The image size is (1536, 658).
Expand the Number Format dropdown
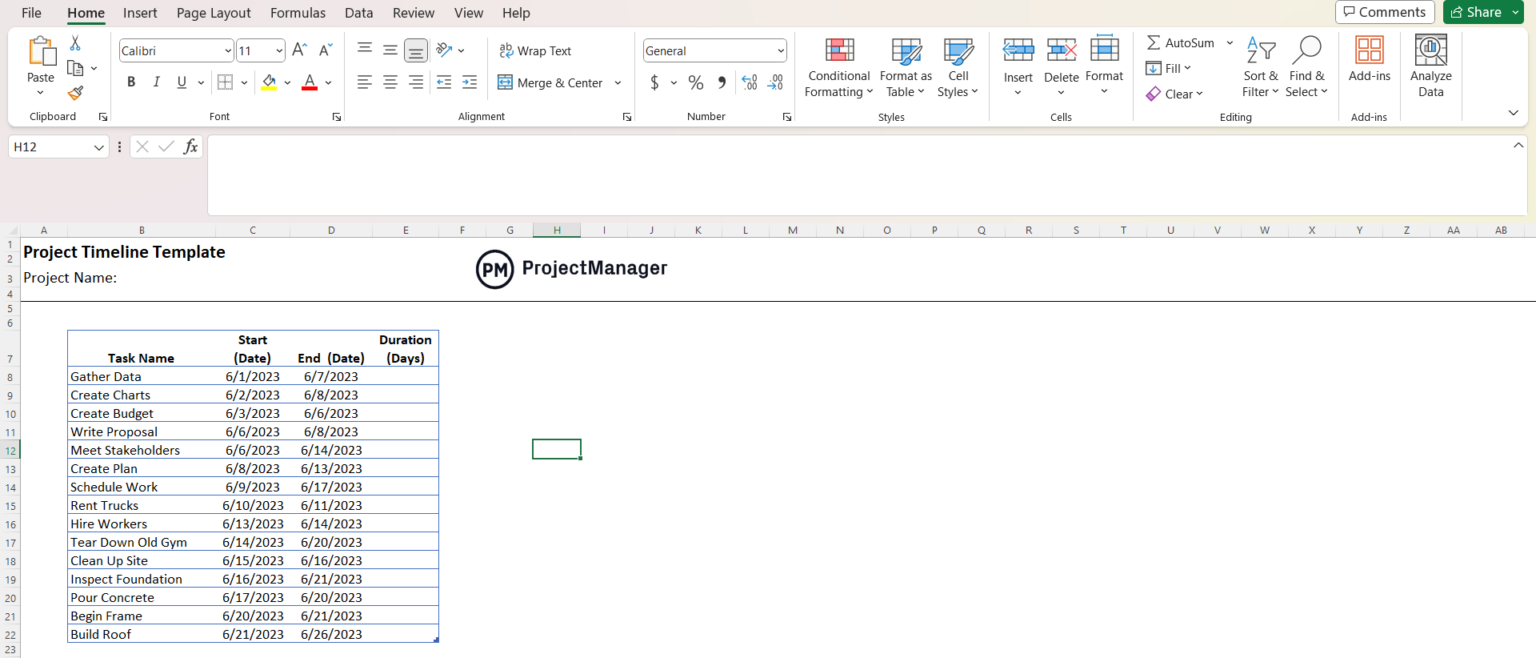[x=781, y=50]
